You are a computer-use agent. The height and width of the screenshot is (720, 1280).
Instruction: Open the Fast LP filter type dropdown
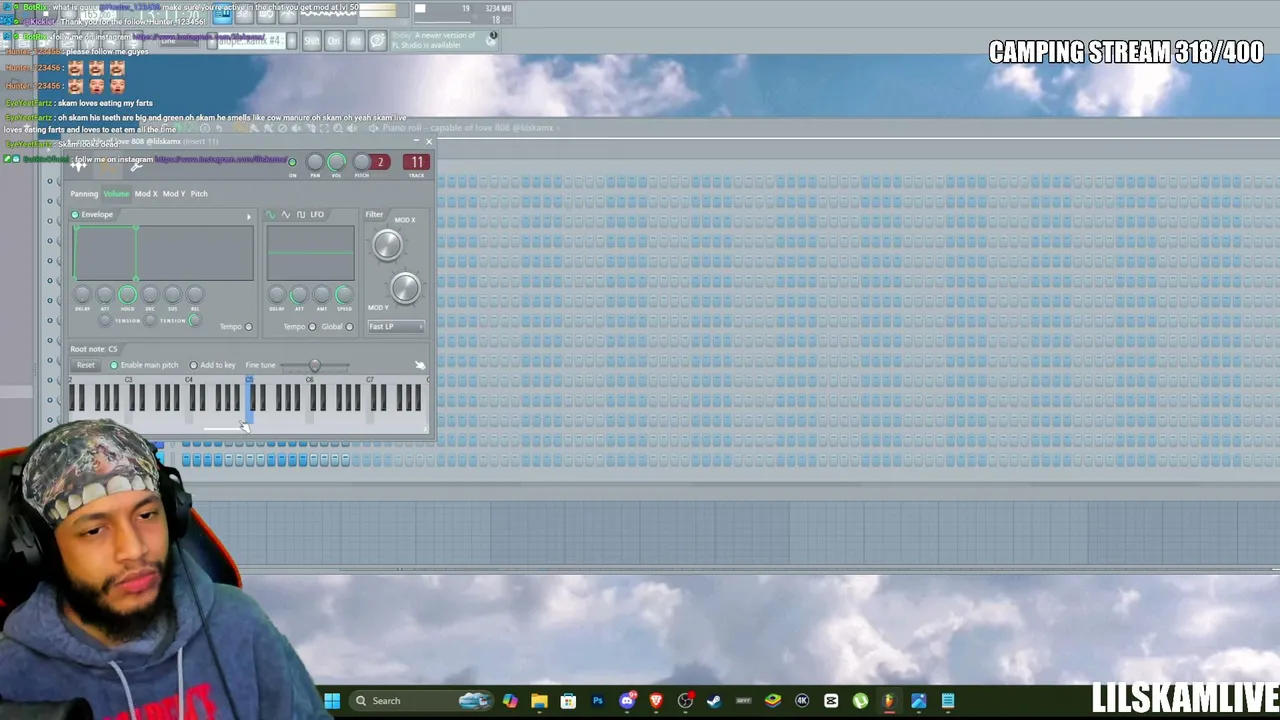396,327
